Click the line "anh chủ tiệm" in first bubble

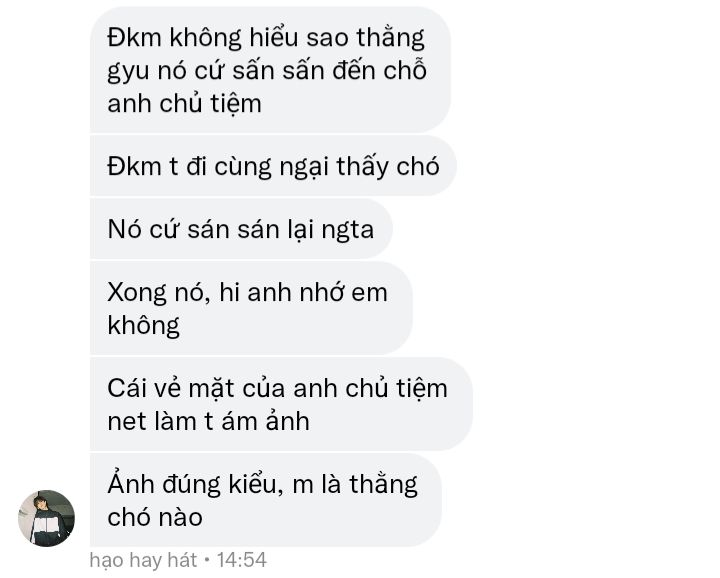[x=185, y=103]
